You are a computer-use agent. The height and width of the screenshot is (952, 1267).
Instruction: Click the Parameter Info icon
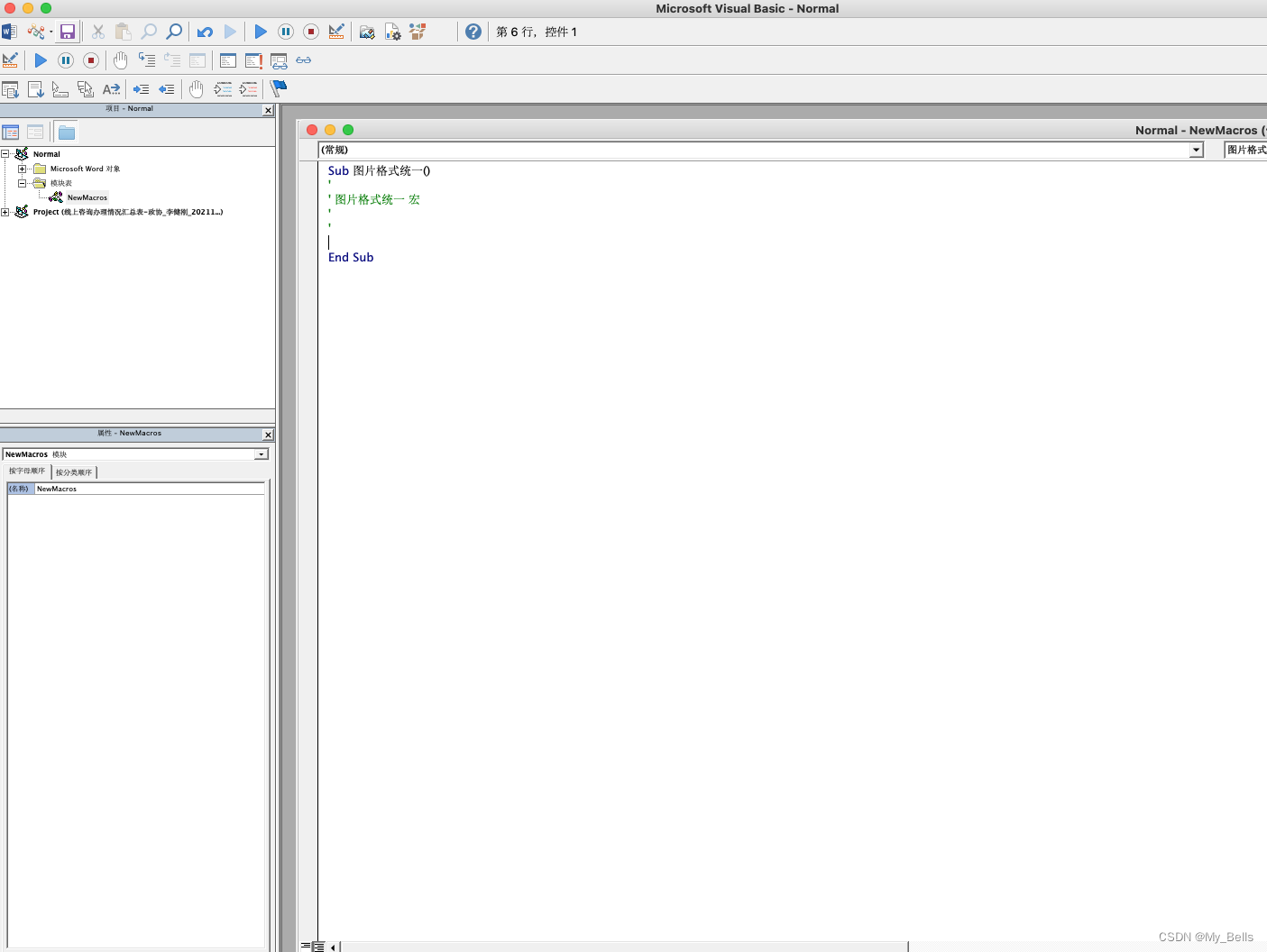[x=86, y=89]
